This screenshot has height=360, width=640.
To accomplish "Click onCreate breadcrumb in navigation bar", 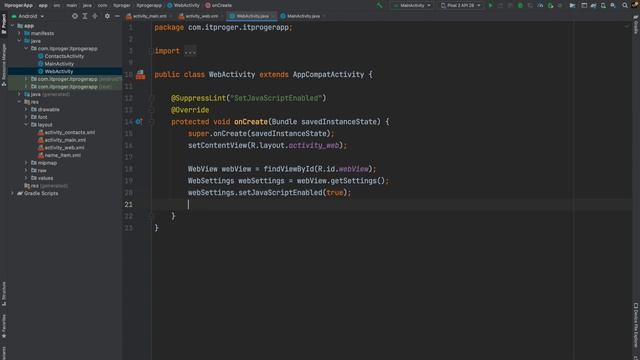I will tap(218, 5).
